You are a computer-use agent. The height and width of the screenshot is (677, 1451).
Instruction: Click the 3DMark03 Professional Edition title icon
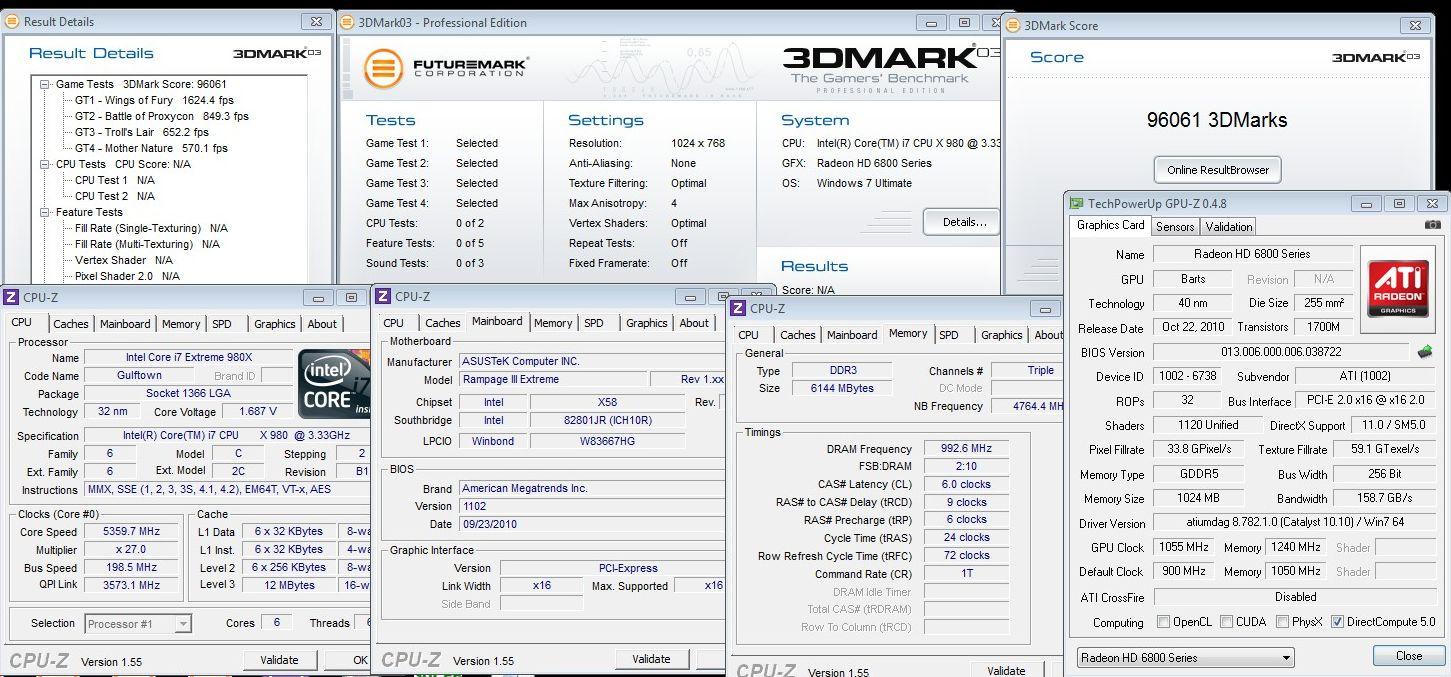click(x=347, y=22)
